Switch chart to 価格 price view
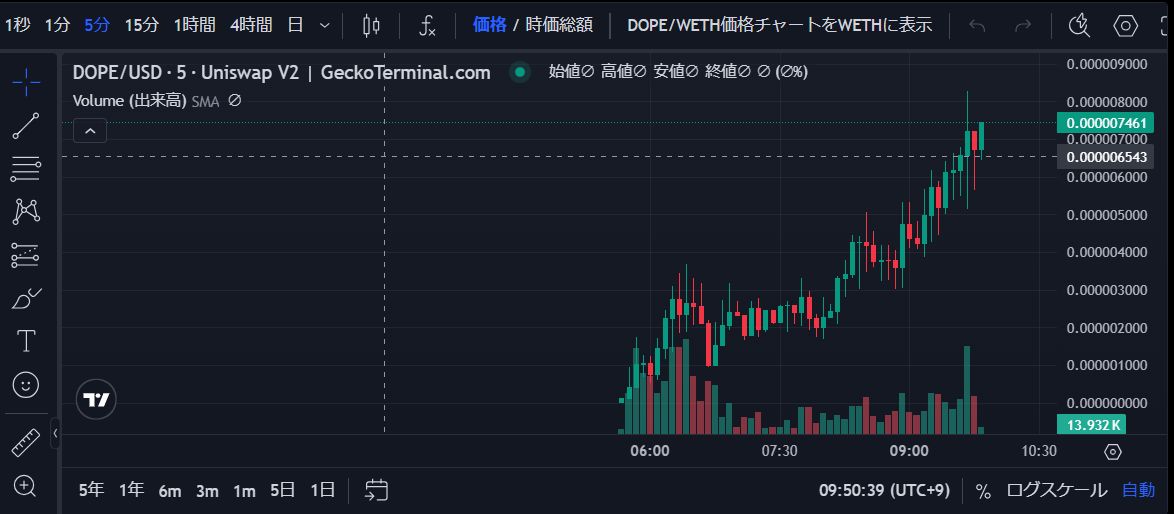The width and height of the screenshot is (1174, 514). tap(490, 25)
